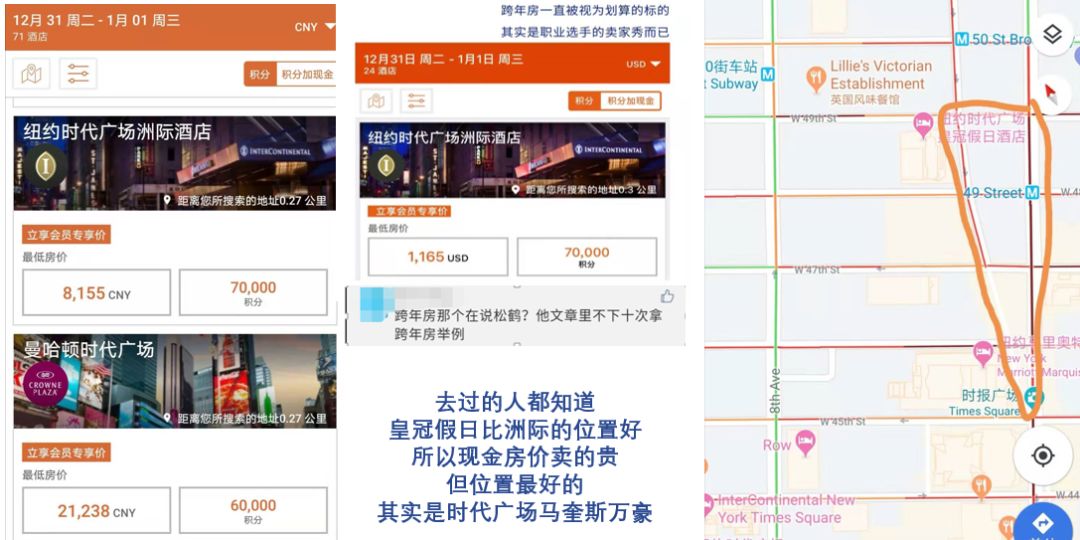Click the W 47th St street label
The height and width of the screenshot is (540, 1080).
[x=817, y=270]
